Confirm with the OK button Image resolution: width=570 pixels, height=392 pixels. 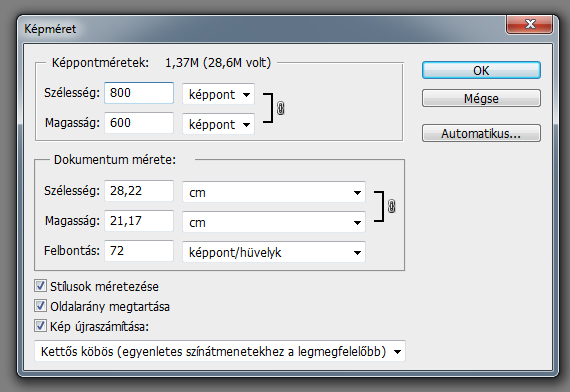481,70
